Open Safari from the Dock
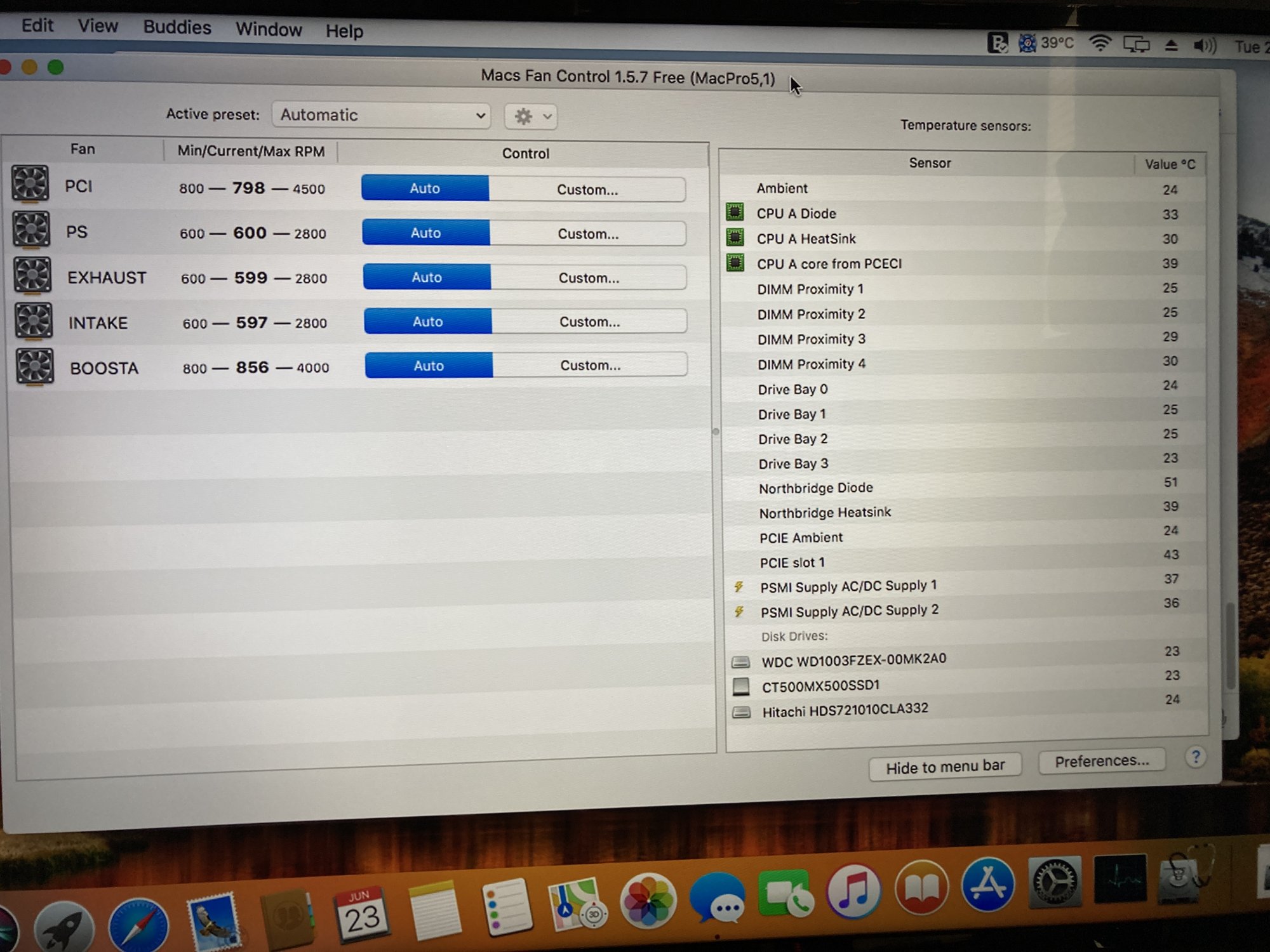 click(138, 926)
